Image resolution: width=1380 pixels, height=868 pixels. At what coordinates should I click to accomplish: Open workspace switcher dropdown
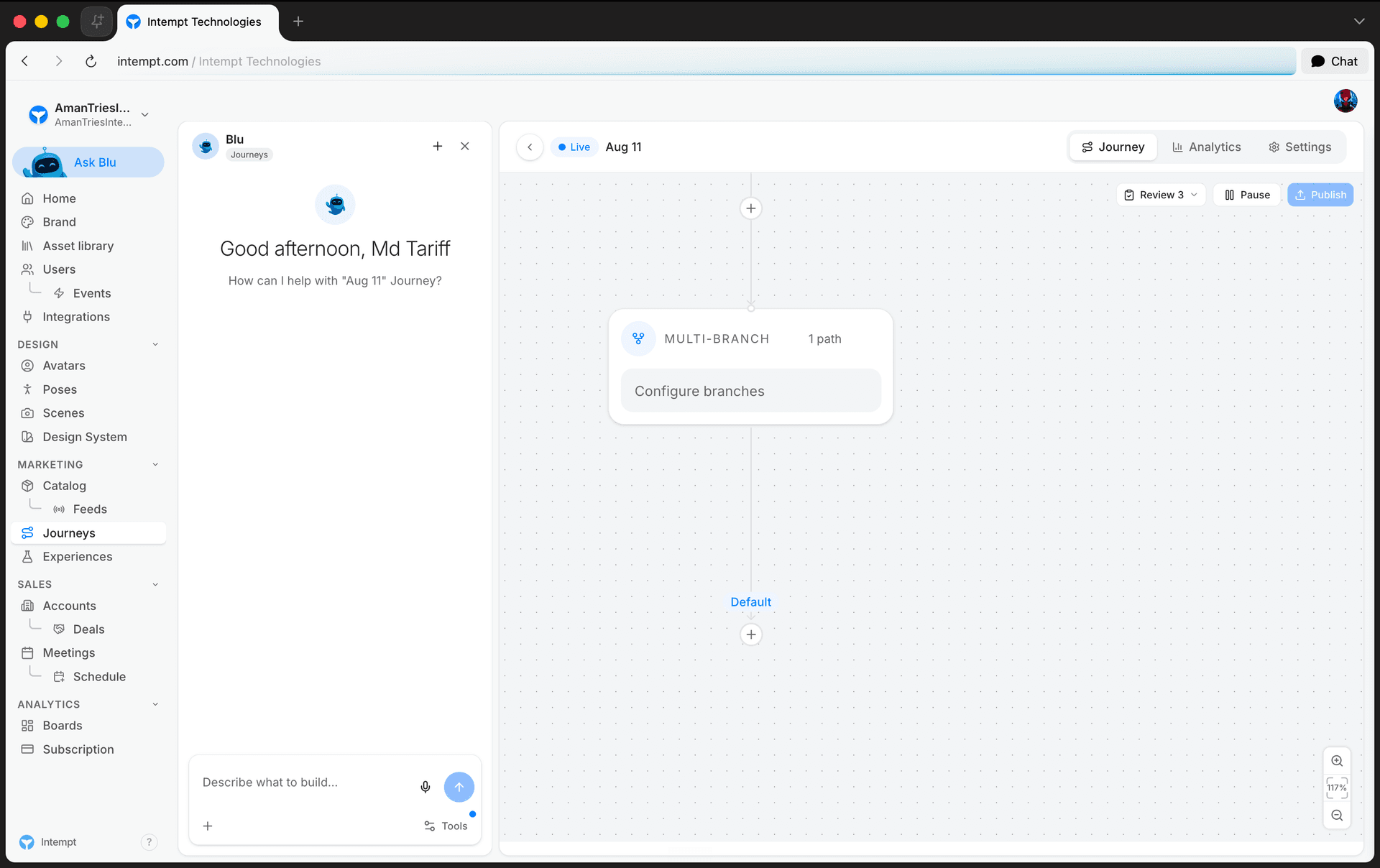[x=145, y=114]
